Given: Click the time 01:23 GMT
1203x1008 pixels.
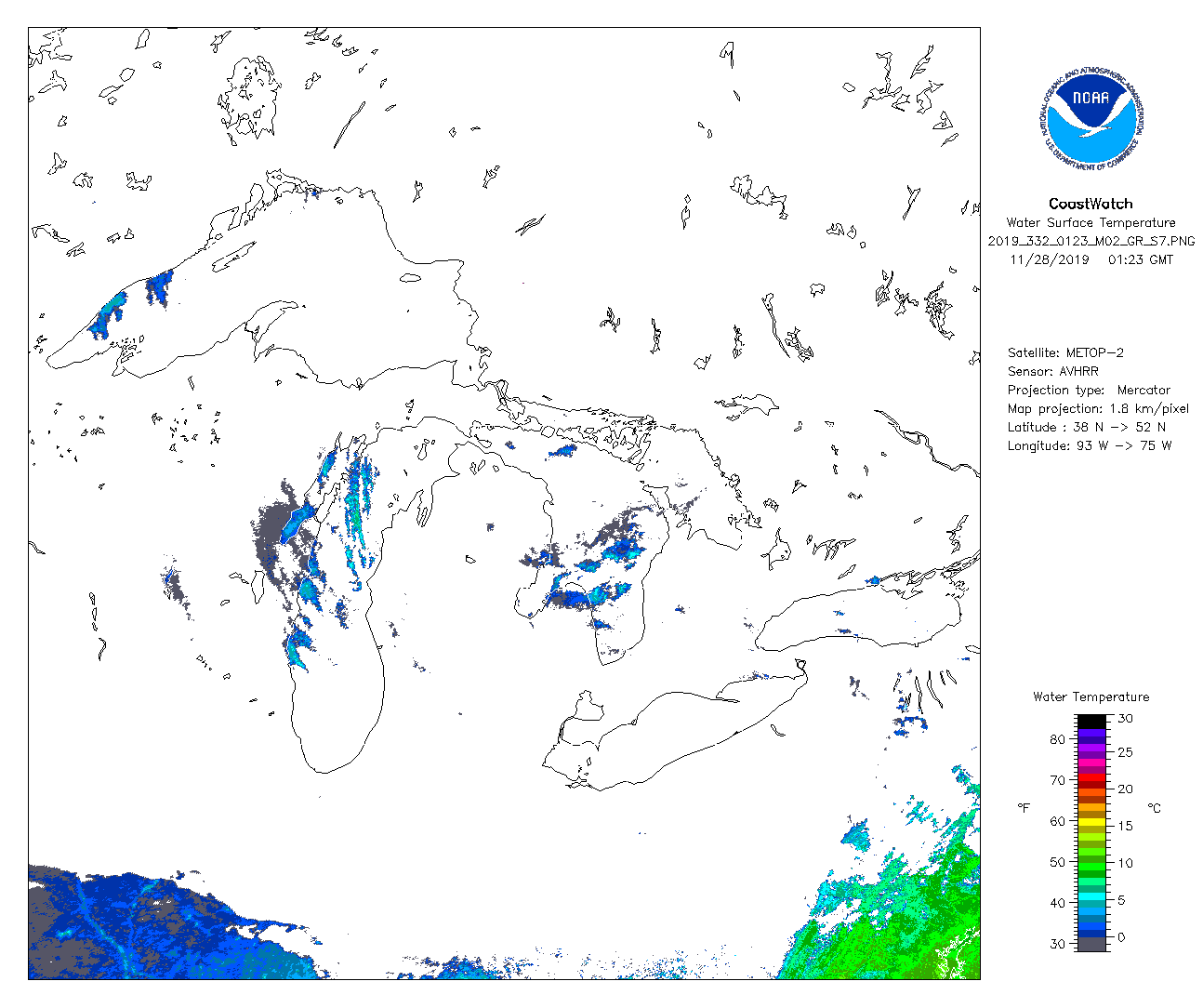Looking at the screenshot, I should (x=1141, y=259).
